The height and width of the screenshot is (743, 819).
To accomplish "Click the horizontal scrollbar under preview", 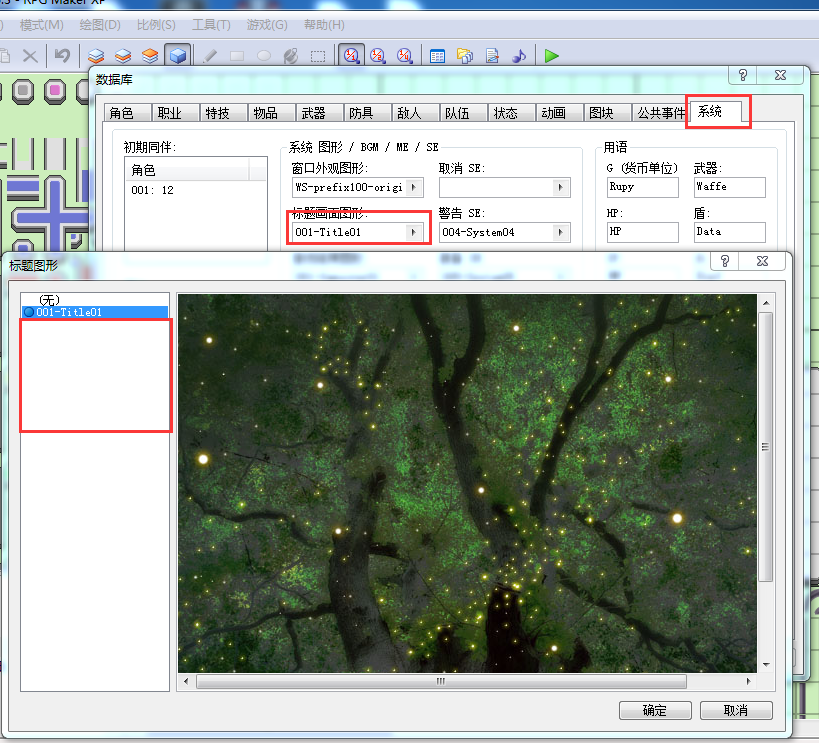I will click(x=441, y=681).
